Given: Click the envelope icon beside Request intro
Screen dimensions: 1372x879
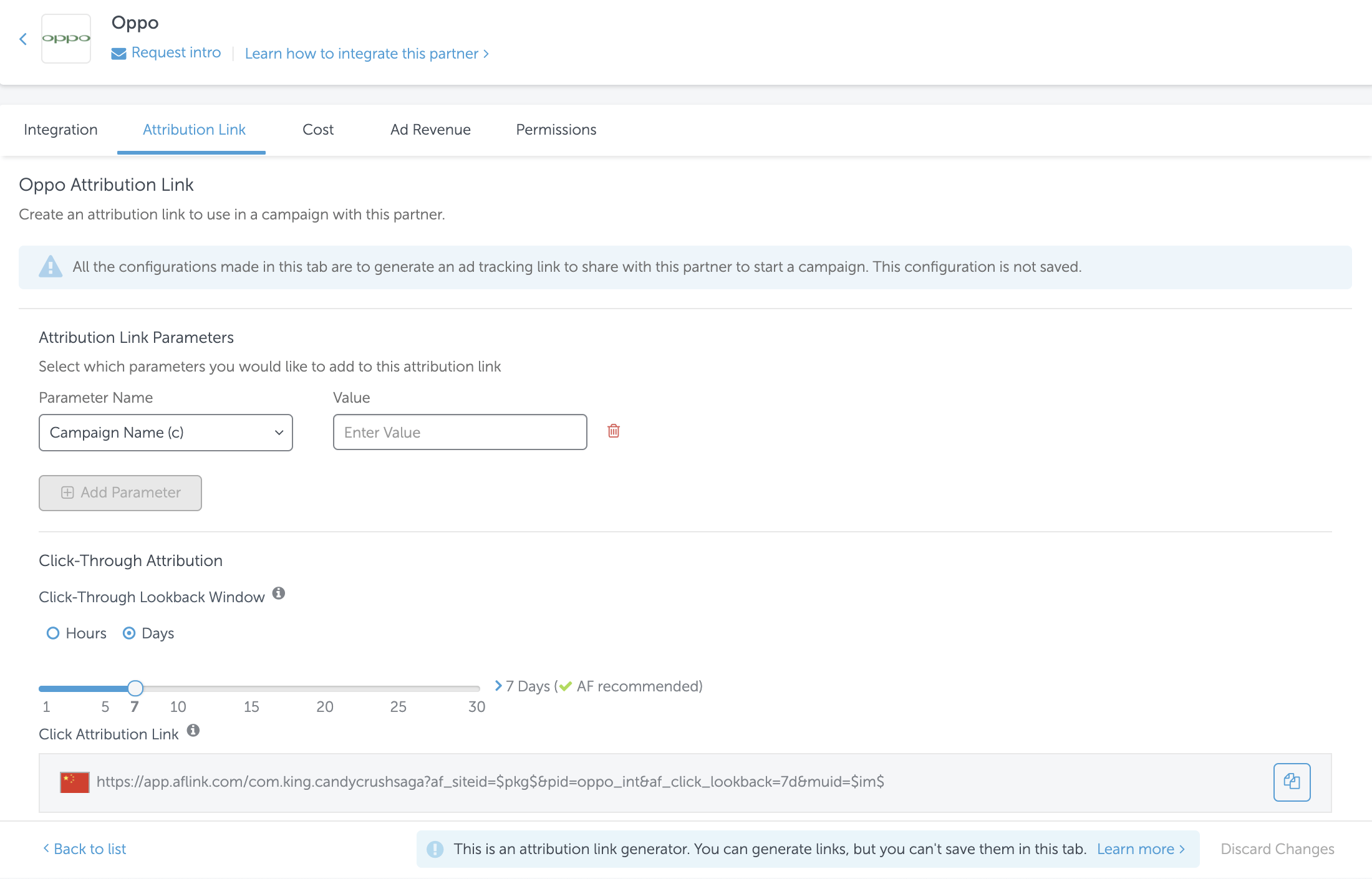Looking at the screenshot, I should click(x=118, y=54).
